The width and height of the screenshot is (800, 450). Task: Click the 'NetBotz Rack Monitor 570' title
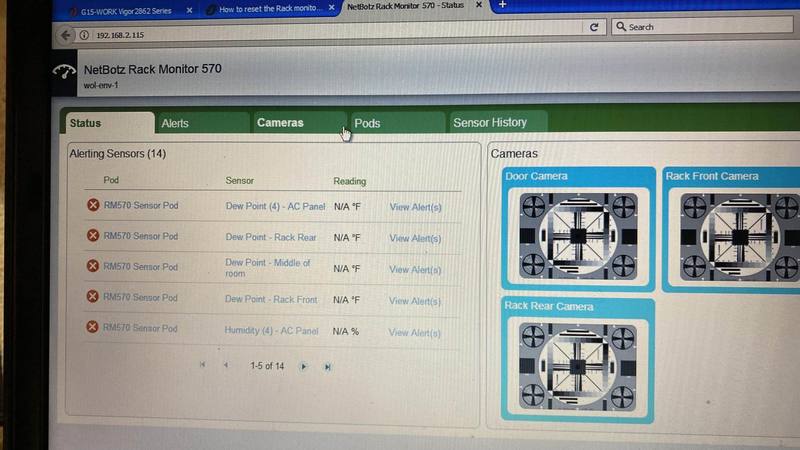pos(153,69)
